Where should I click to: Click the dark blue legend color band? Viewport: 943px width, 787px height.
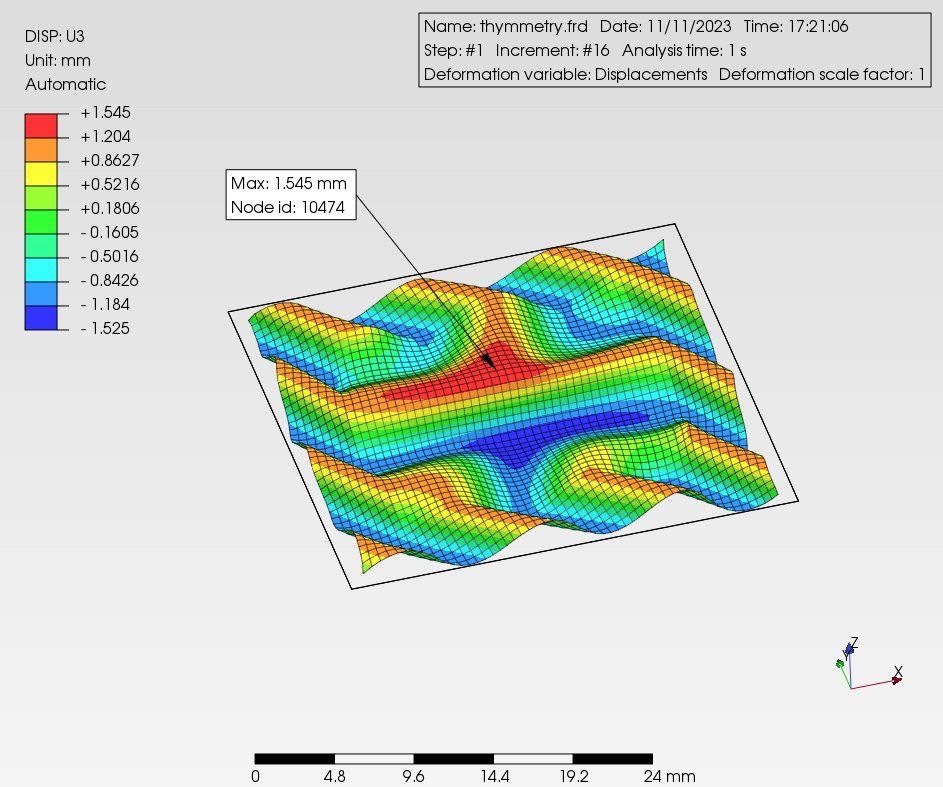[41, 317]
